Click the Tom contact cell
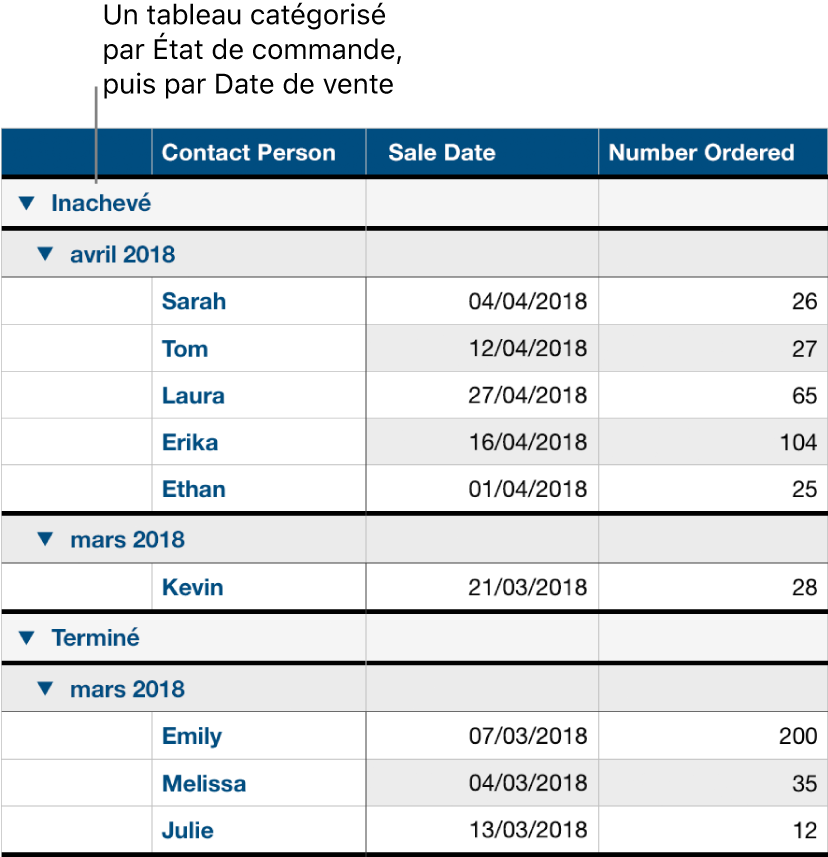This screenshot has width=828, height=857. pos(185,349)
